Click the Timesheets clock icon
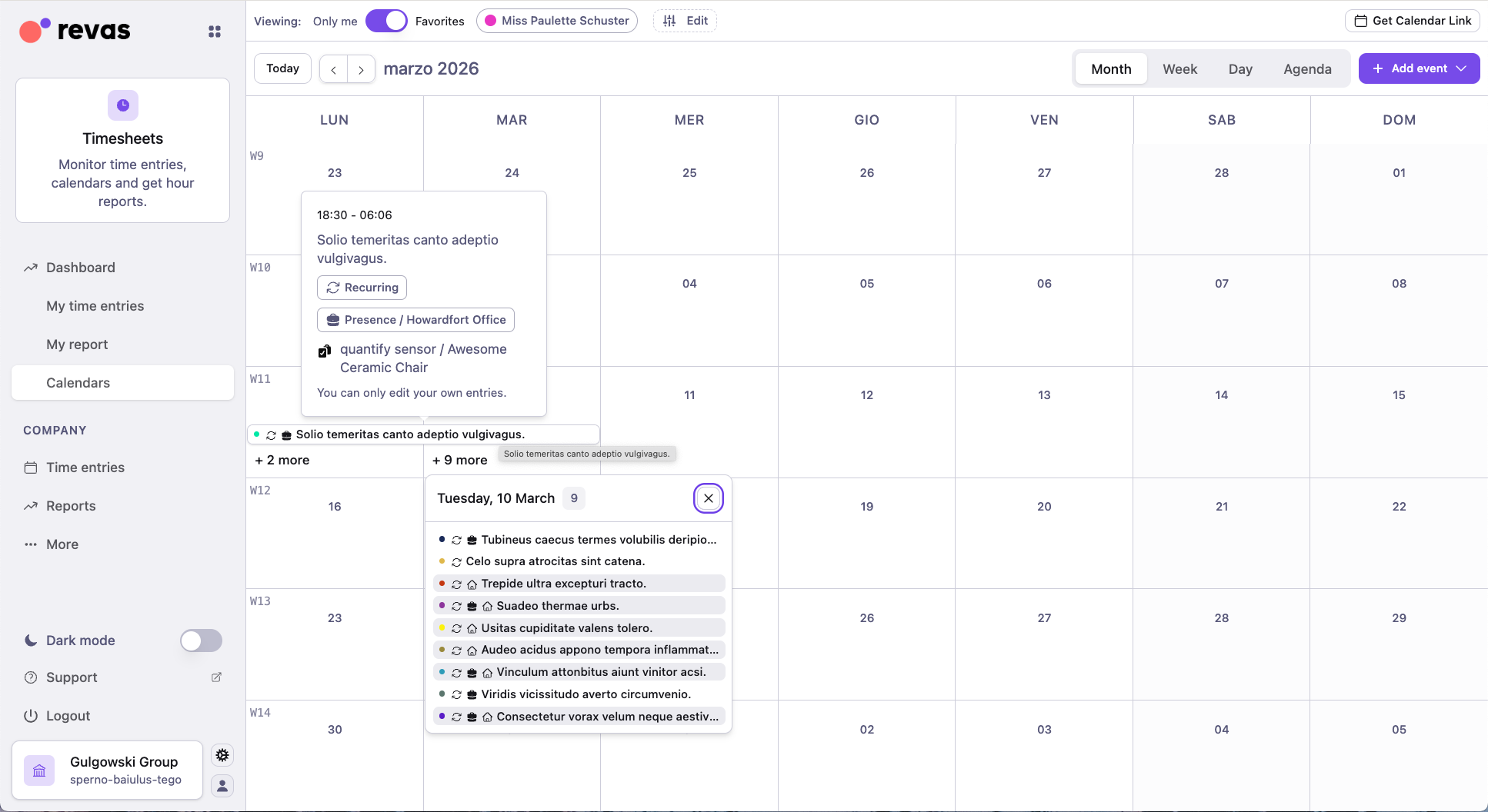Screen dimensions: 1488x812 pos(123,105)
